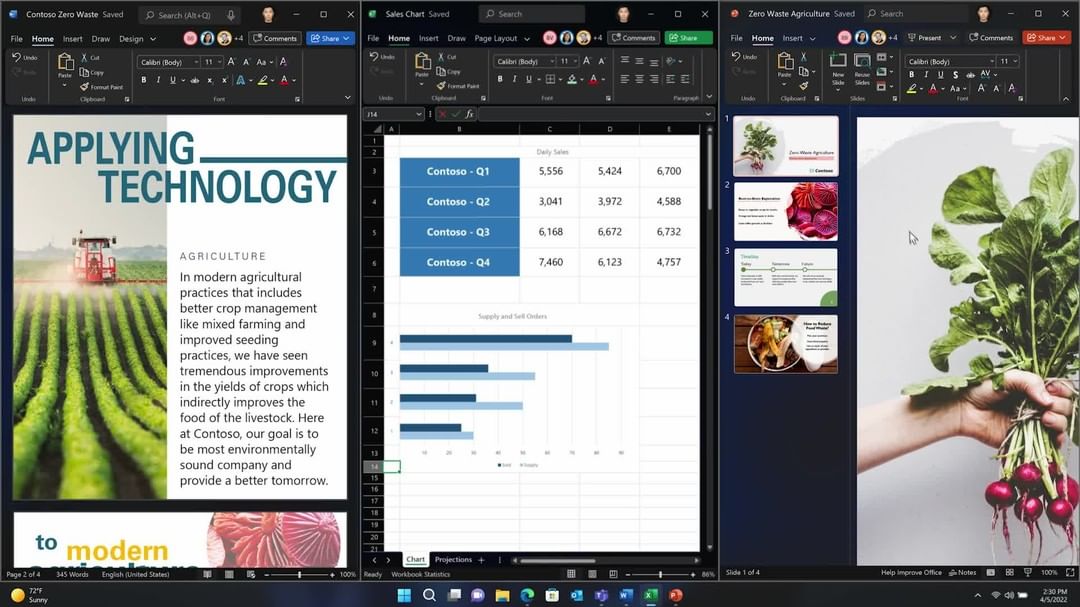Open the font name dropdown in Word
Viewport: 1080px width, 607px height.
click(194, 62)
